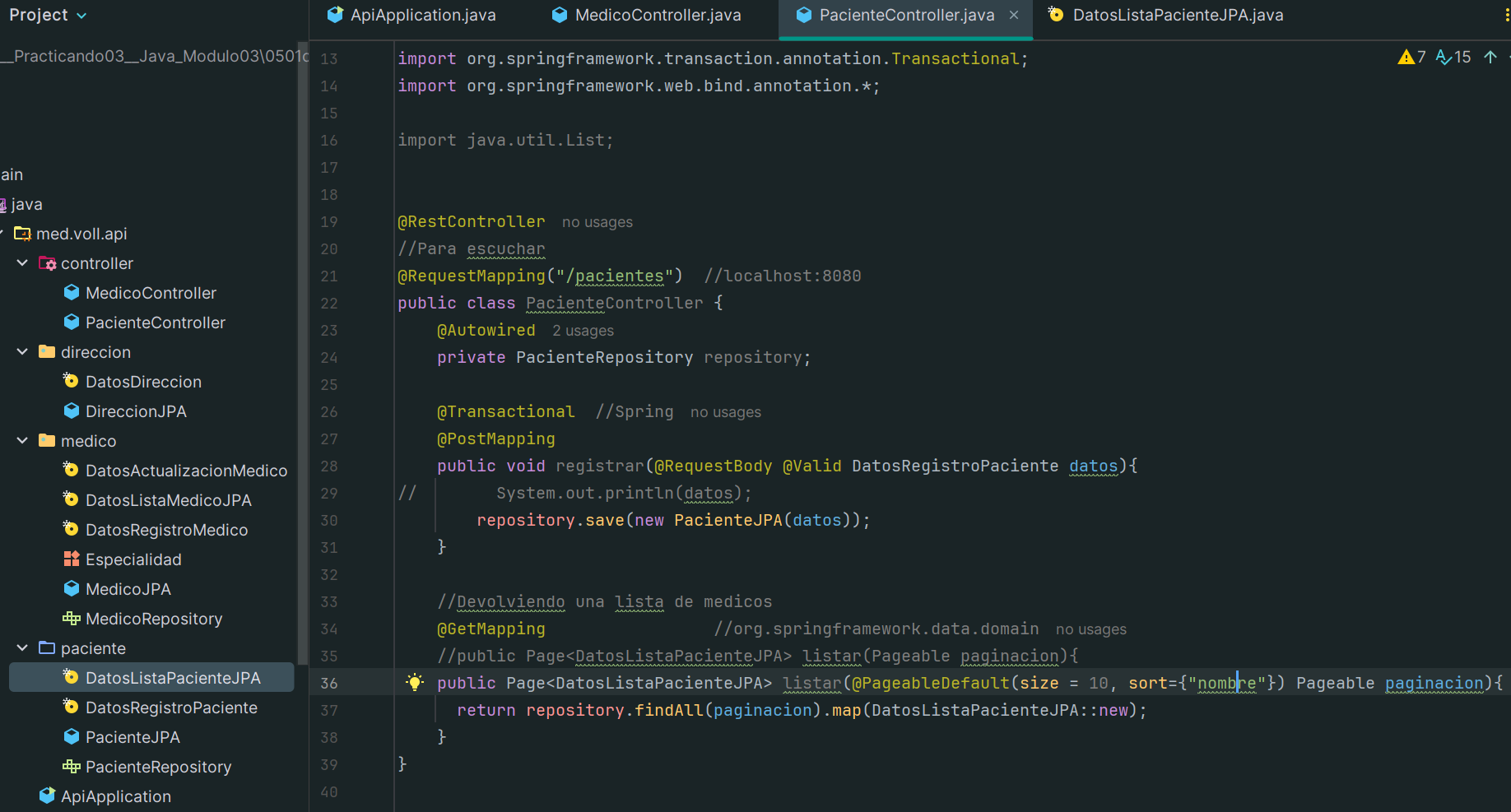Click the DatosRegistroMedico record icon

click(x=72, y=529)
